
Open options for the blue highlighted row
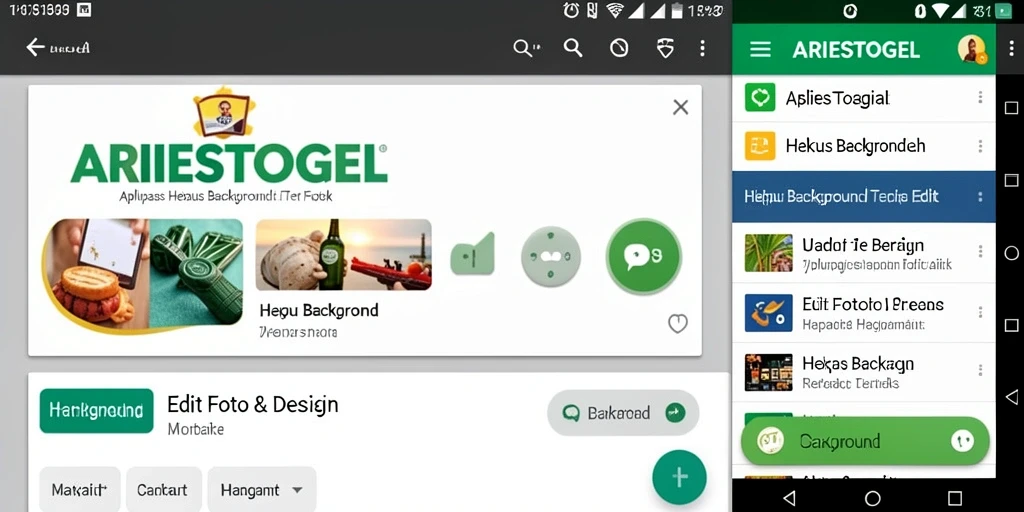click(x=980, y=197)
